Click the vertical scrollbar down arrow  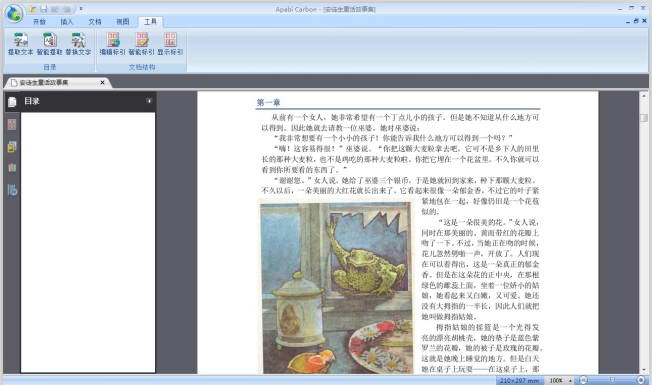[x=644, y=370]
